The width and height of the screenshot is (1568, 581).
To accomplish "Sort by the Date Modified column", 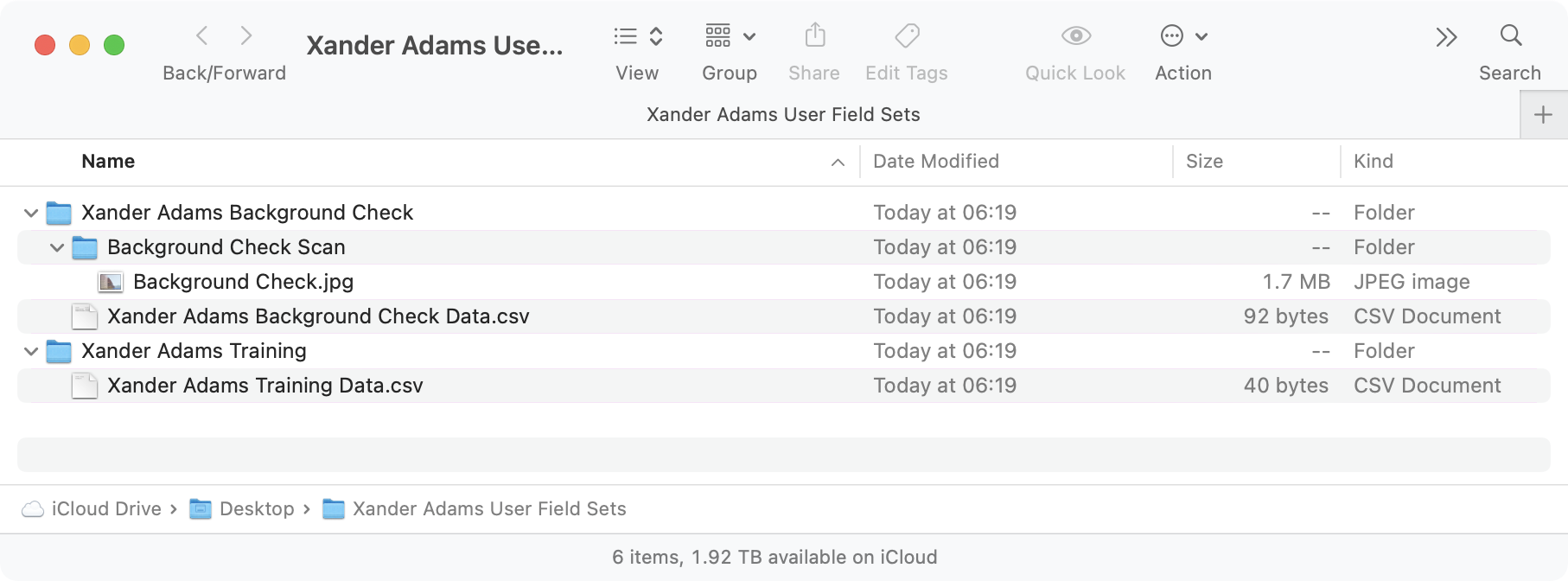I will point(936,162).
